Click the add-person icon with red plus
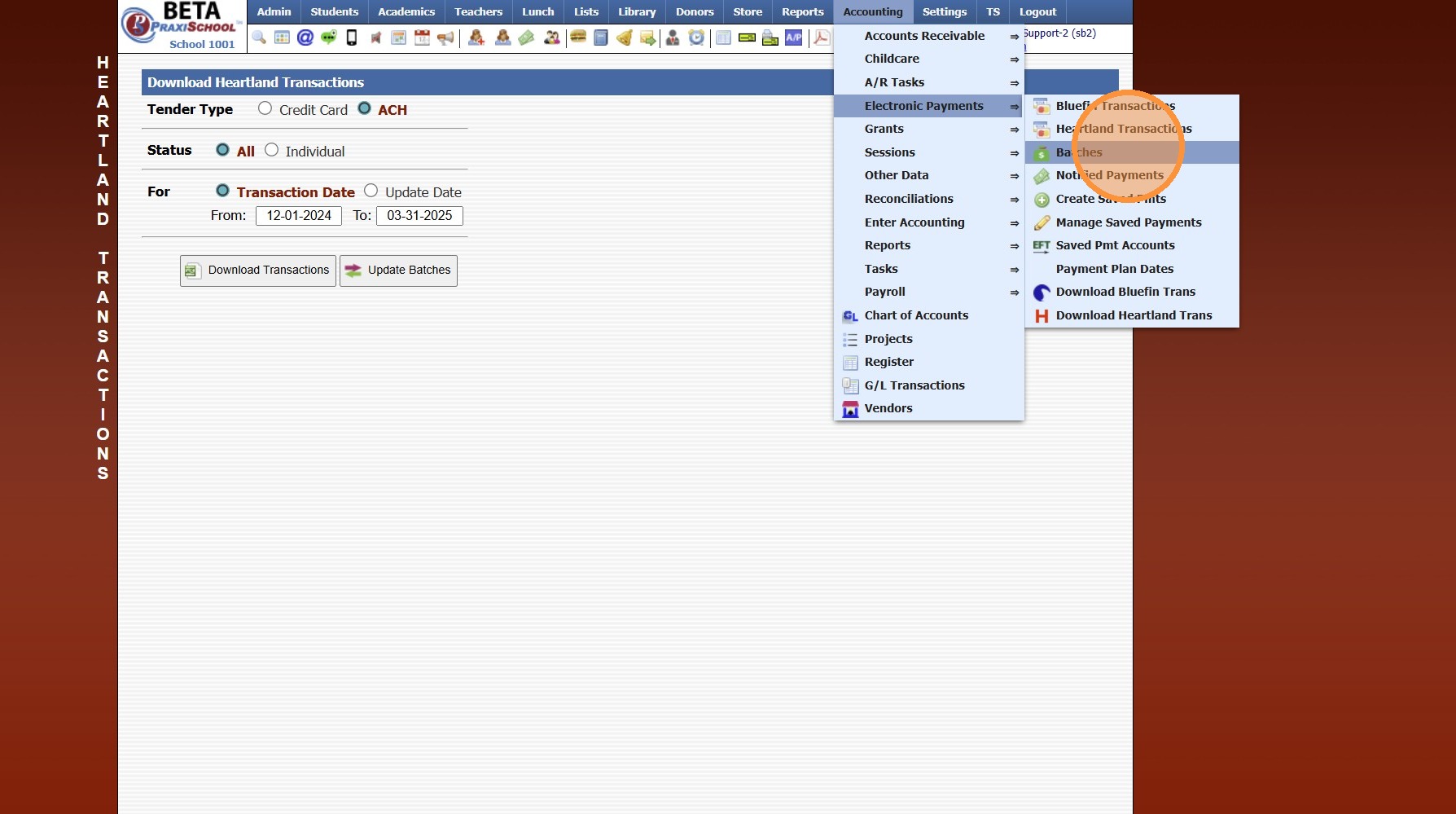 pyautogui.click(x=476, y=37)
